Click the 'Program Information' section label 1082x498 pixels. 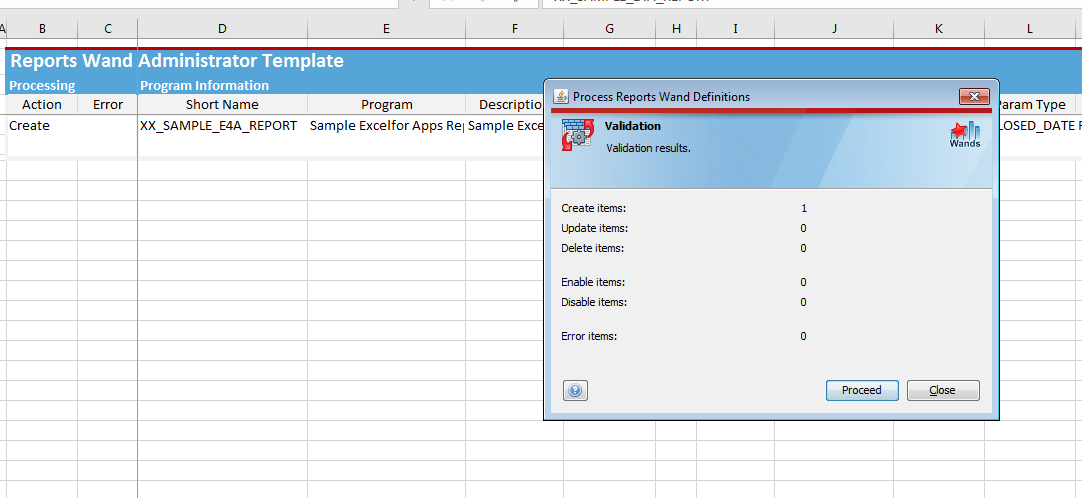pos(204,86)
